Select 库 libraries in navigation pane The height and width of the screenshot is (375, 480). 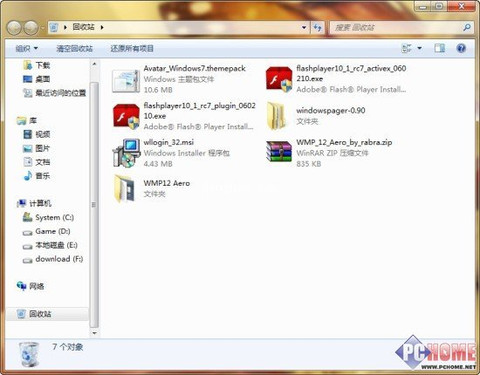pos(27,120)
